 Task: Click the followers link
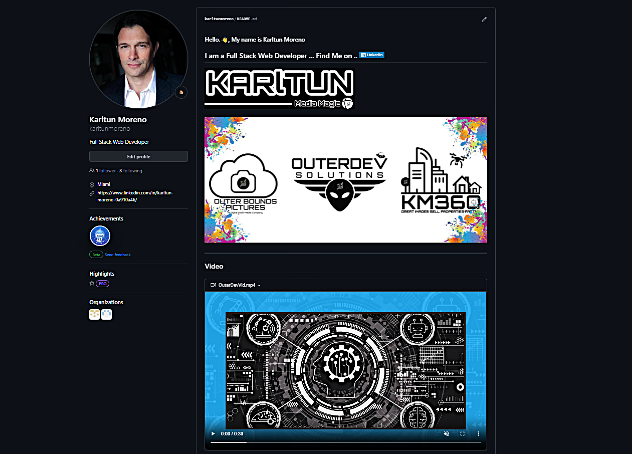pos(106,171)
